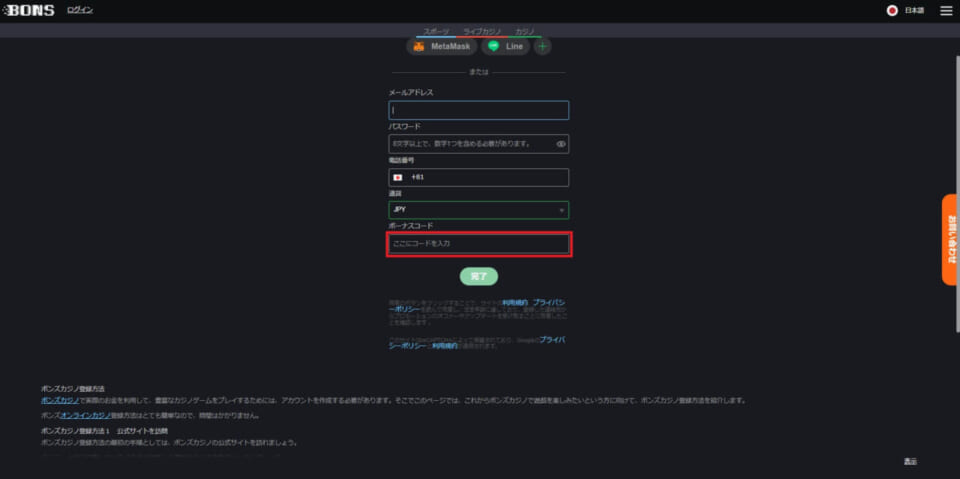Show more sign-up options plus icon
The image size is (960, 479).
coord(542,47)
